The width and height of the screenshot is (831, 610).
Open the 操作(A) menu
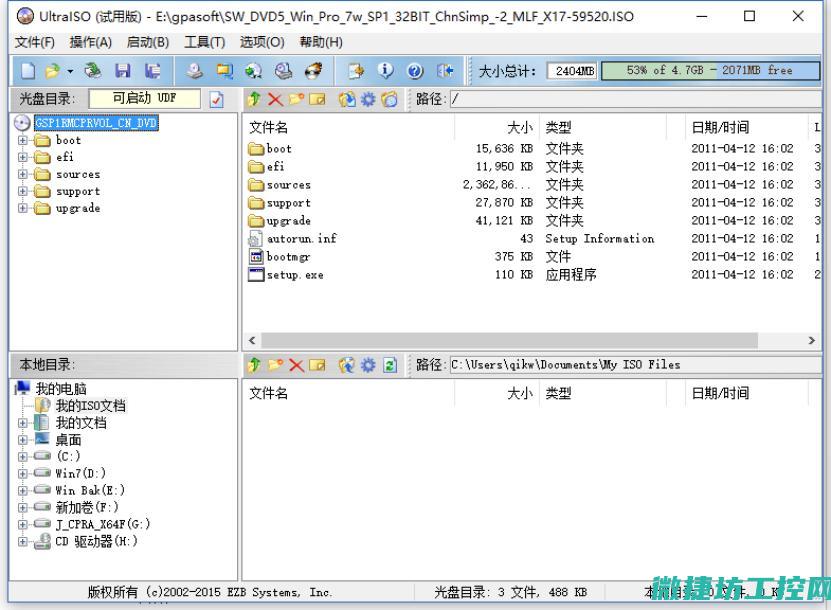91,42
